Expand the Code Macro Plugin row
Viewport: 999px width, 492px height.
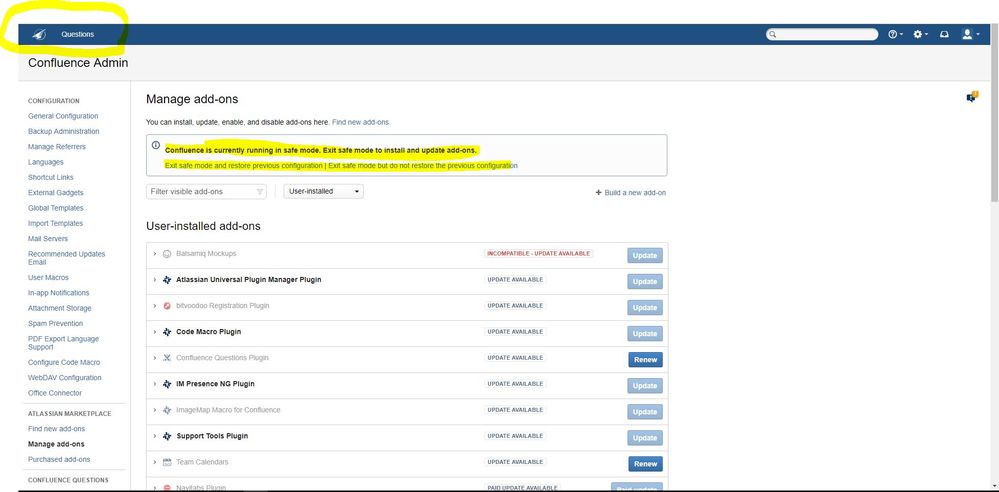154,332
